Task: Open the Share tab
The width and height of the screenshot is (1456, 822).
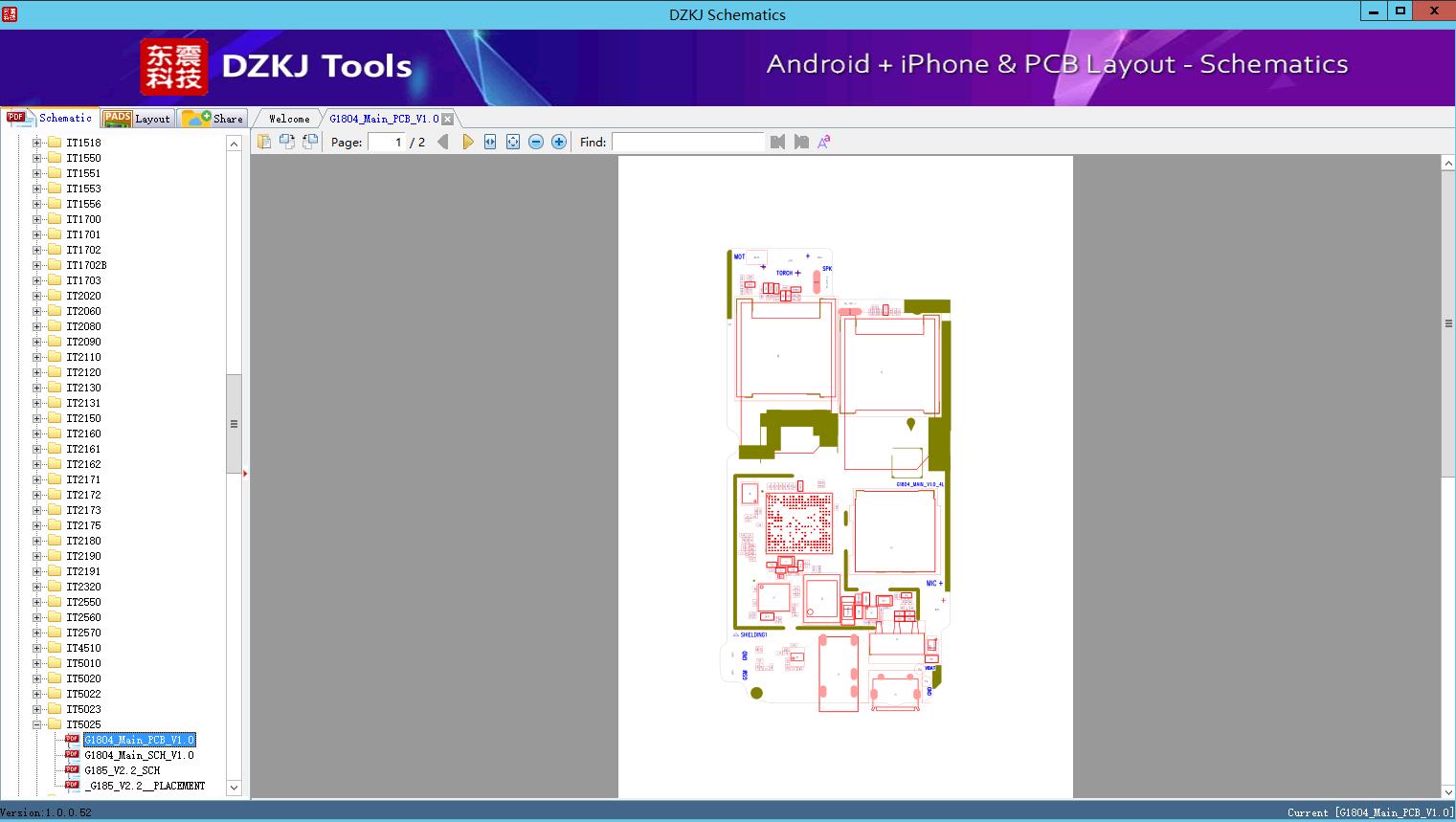Action: (x=213, y=119)
